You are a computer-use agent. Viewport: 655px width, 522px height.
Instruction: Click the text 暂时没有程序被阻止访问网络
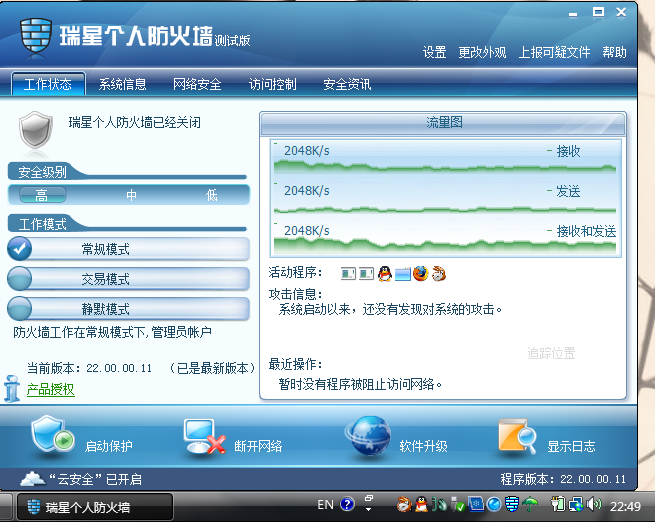360,384
